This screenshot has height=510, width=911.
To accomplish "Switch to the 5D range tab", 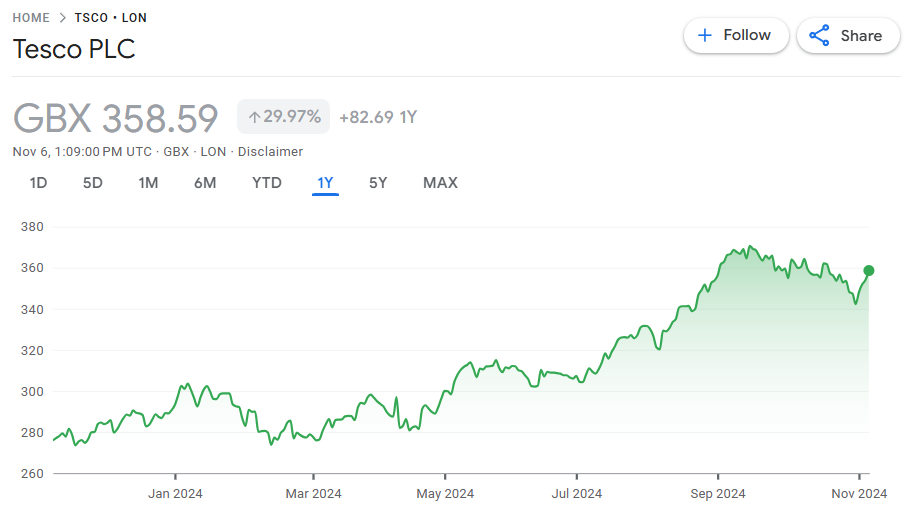I will [92, 183].
